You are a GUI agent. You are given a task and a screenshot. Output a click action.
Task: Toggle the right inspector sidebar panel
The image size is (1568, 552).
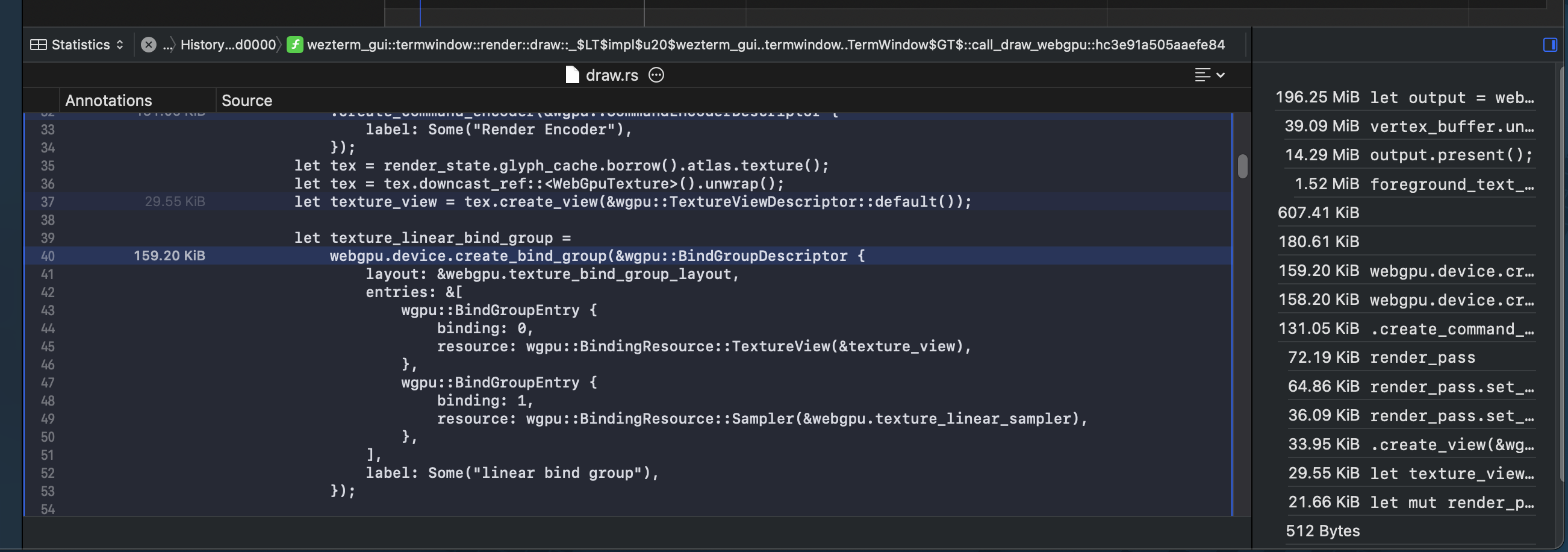(1550, 45)
